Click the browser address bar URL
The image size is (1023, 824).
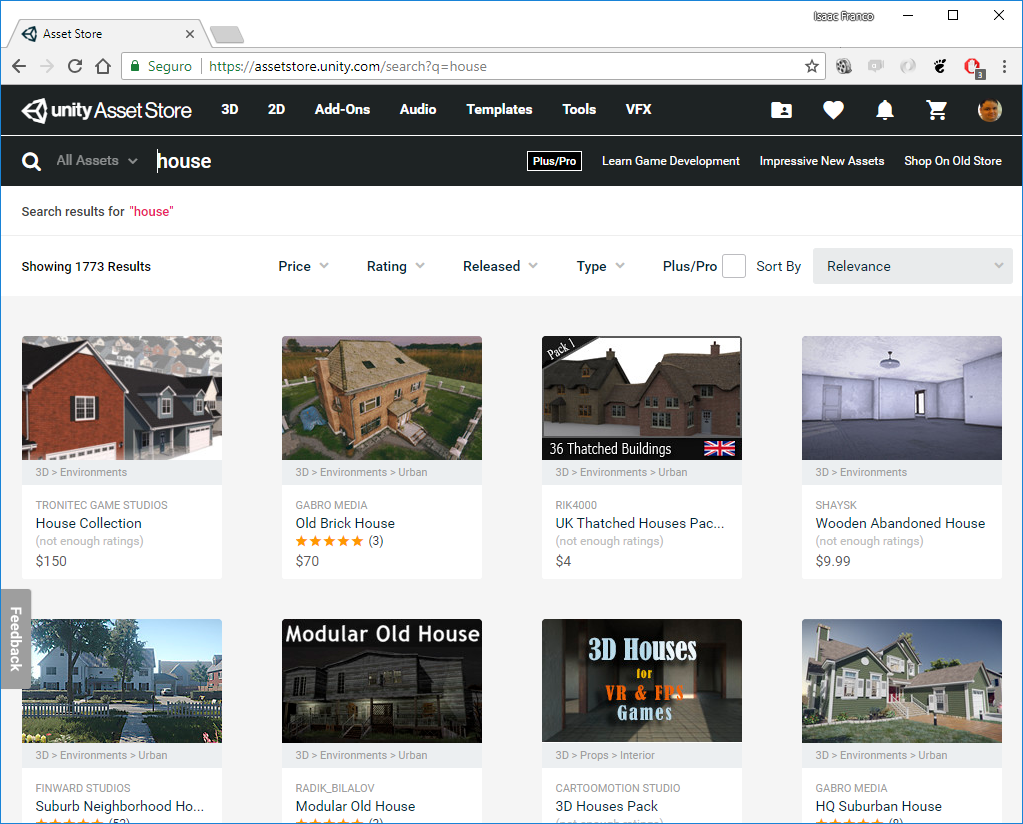point(348,66)
